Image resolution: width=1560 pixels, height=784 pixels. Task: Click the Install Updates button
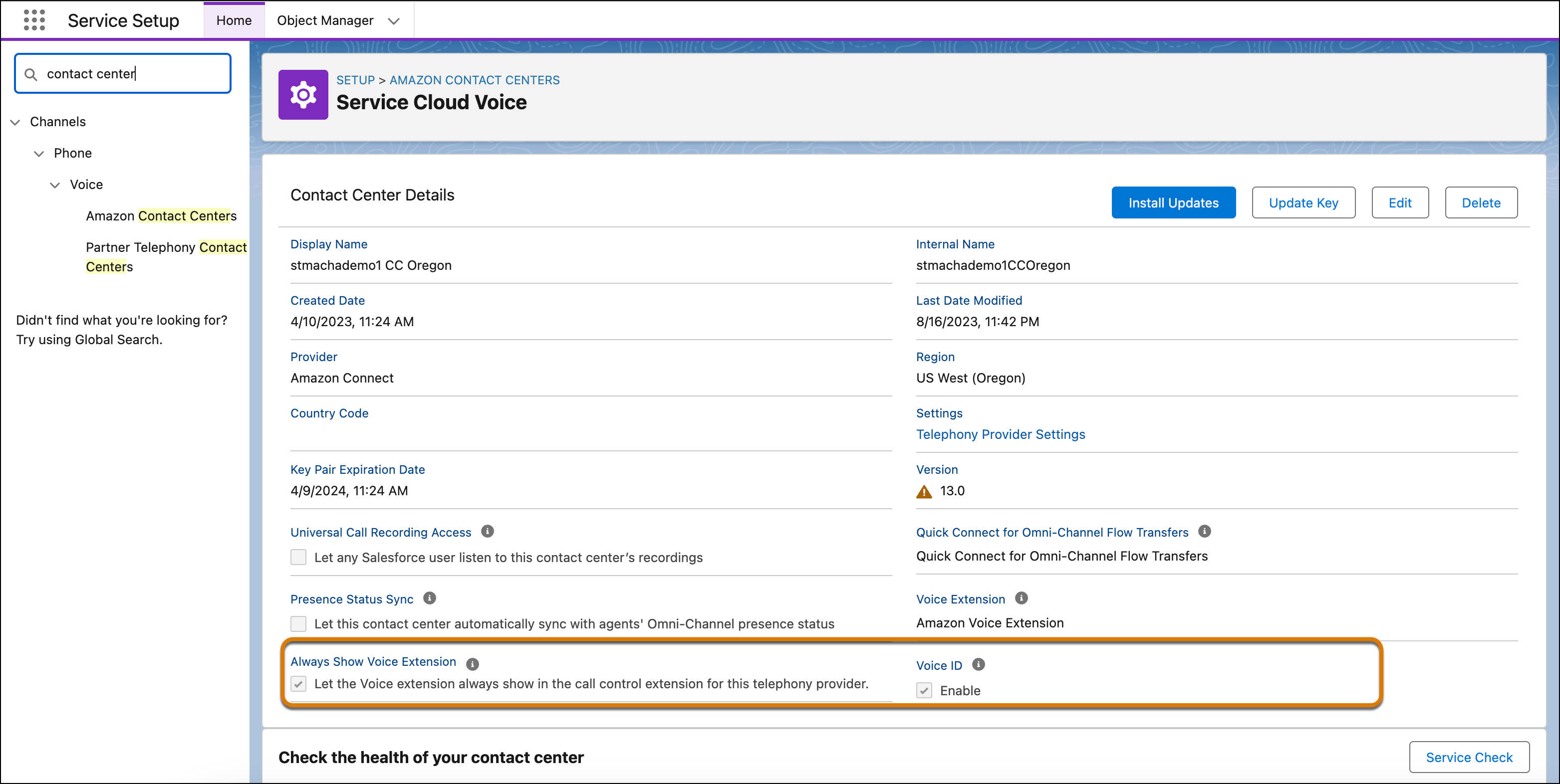tap(1174, 202)
